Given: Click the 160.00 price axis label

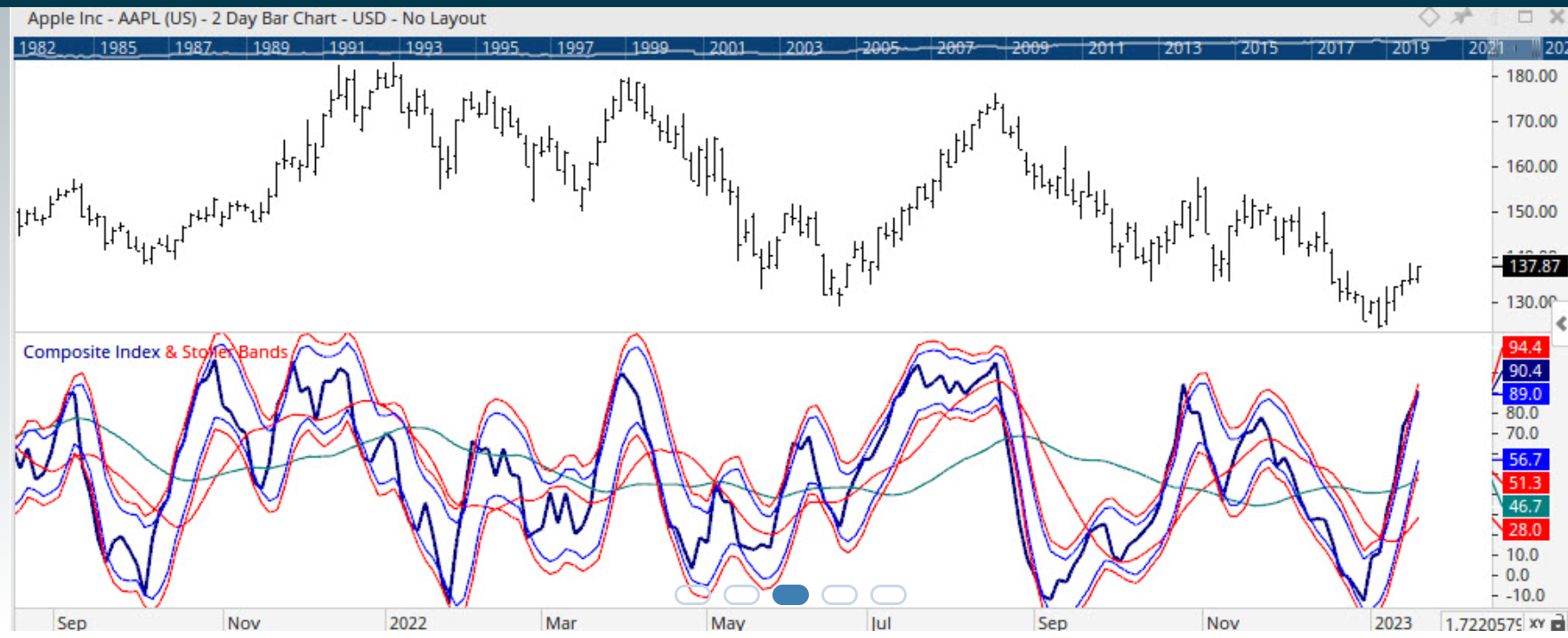Looking at the screenshot, I should 1532,166.
